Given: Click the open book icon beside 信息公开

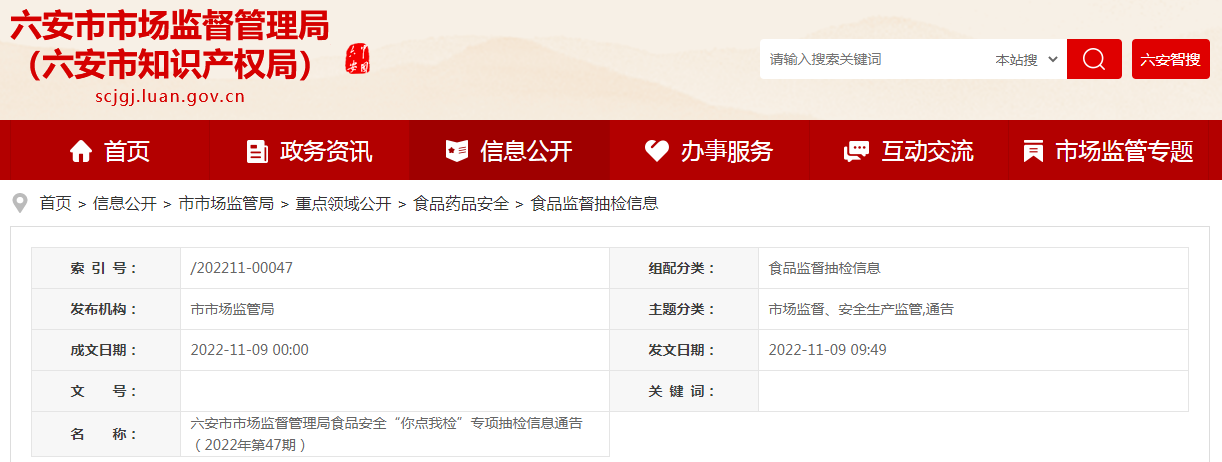Looking at the screenshot, I should (456, 151).
